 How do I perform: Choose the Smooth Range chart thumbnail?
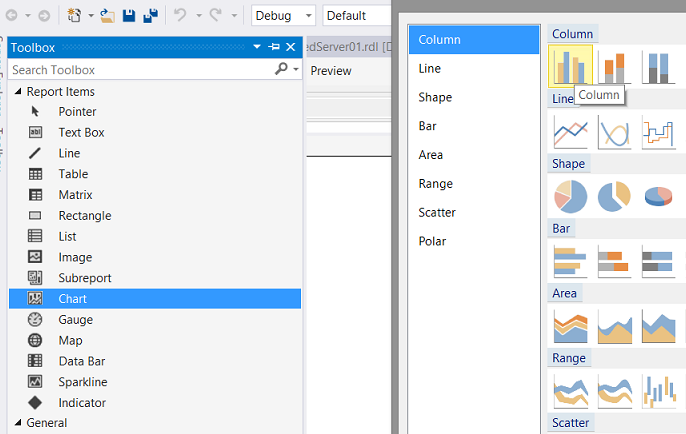click(614, 391)
